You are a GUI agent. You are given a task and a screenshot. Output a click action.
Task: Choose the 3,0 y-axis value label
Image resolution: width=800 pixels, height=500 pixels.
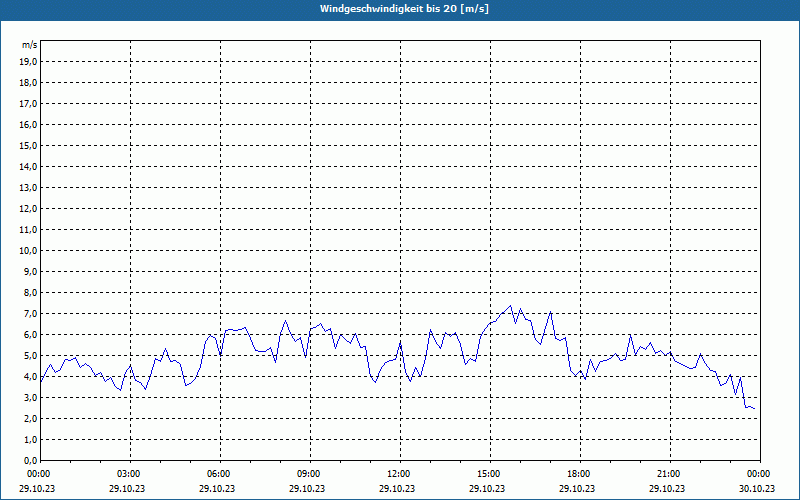tap(31, 397)
